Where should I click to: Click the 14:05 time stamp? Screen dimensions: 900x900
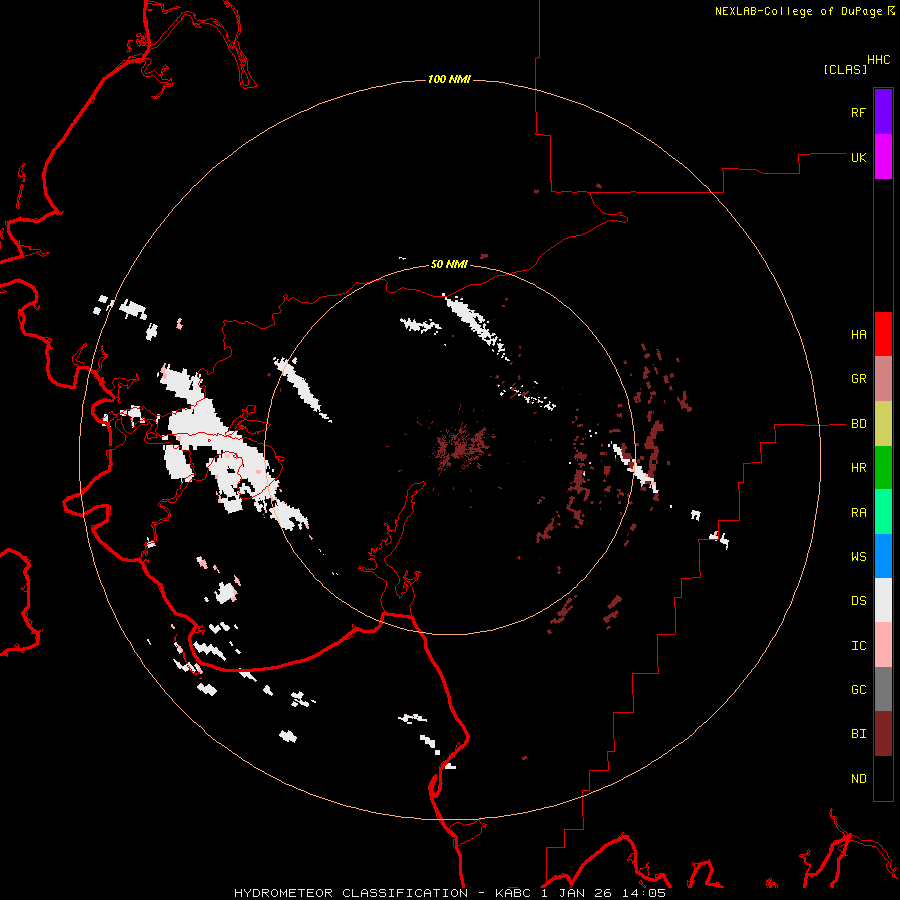[x=643, y=893]
